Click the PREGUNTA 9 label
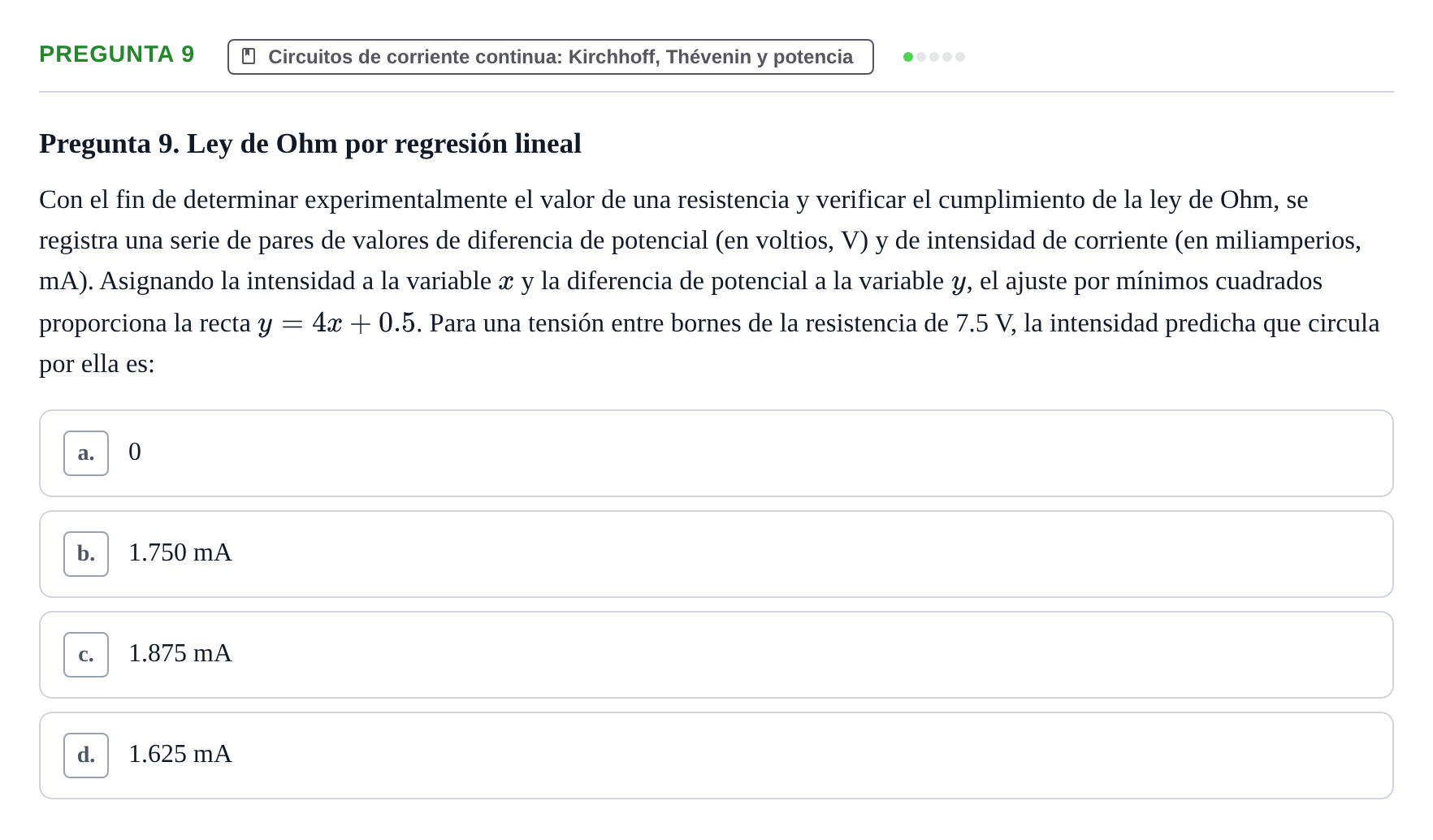This screenshot has height=840, width=1433. click(x=117, y=54)
